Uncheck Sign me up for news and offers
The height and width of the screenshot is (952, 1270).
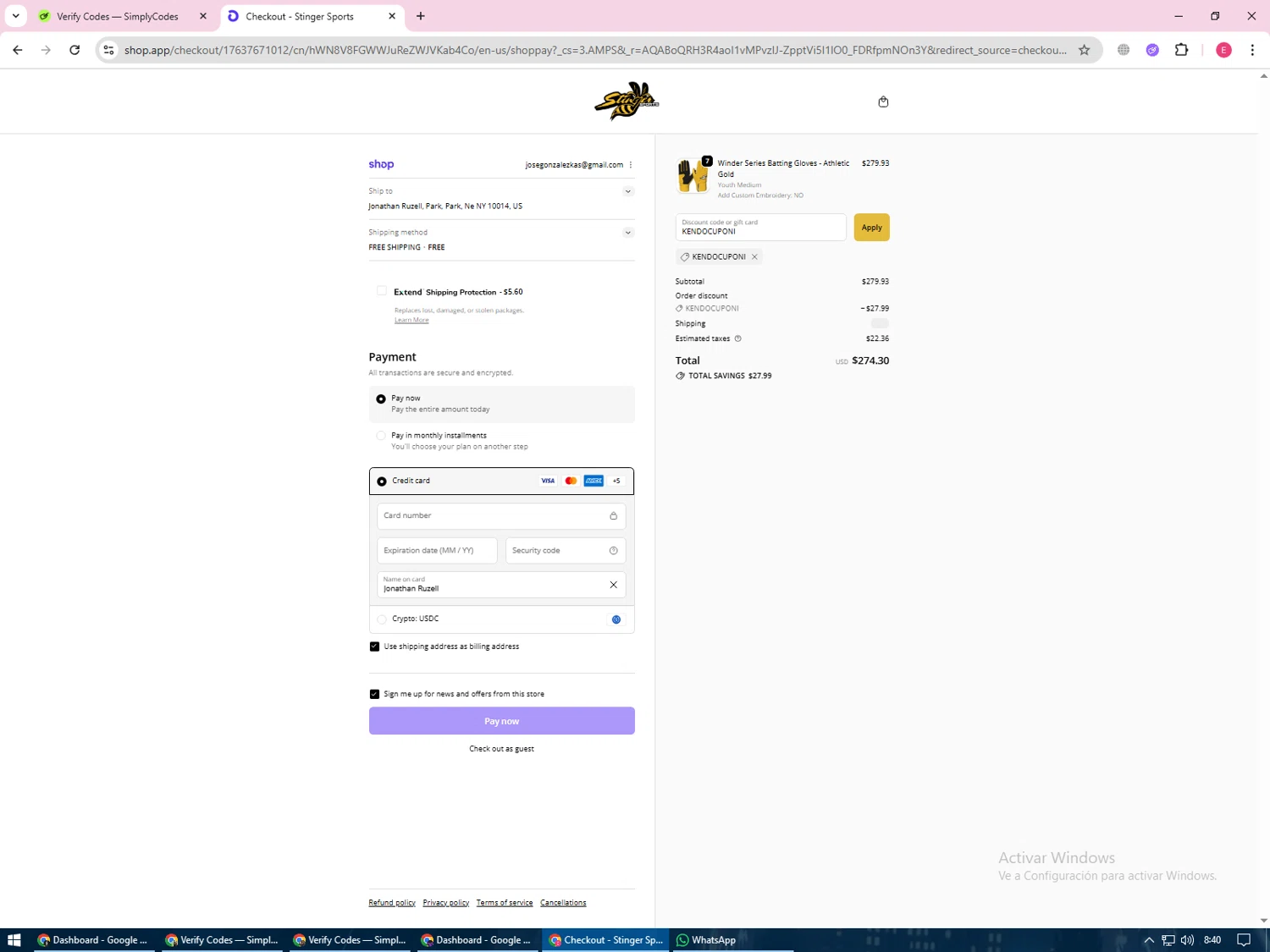(374, 694)
